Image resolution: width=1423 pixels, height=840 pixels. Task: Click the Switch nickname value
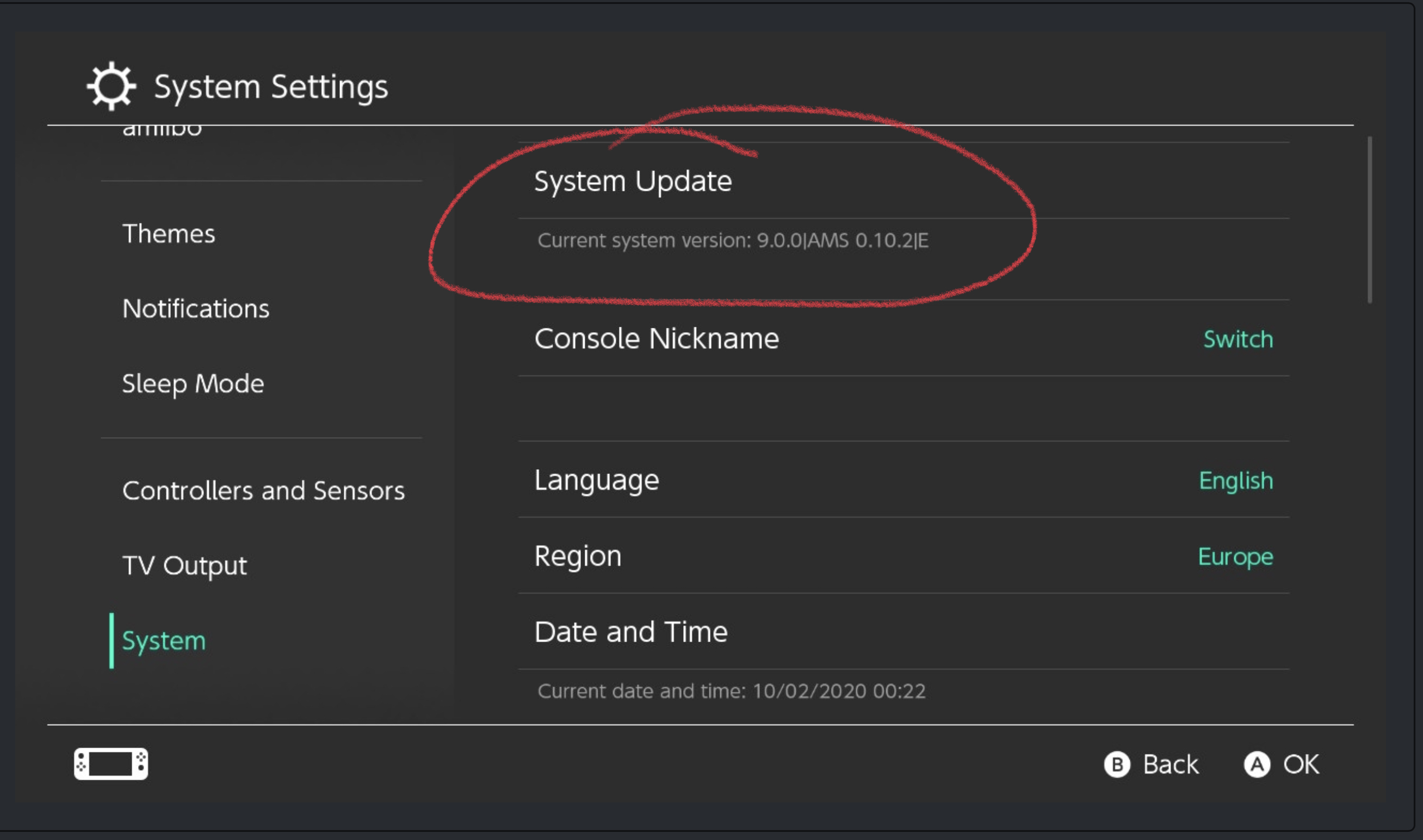tap(1238, 339)
